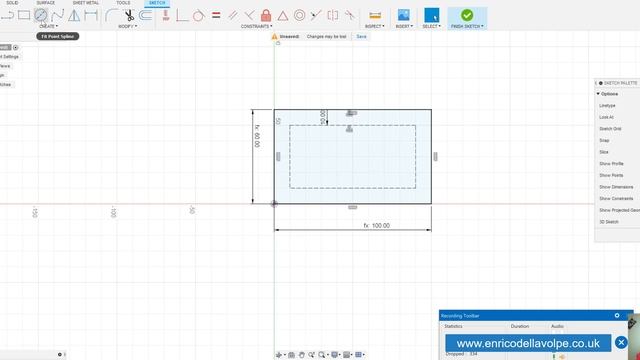640x360 pixels.
Task: Click the Show Constraints option label
Action: 616,198
